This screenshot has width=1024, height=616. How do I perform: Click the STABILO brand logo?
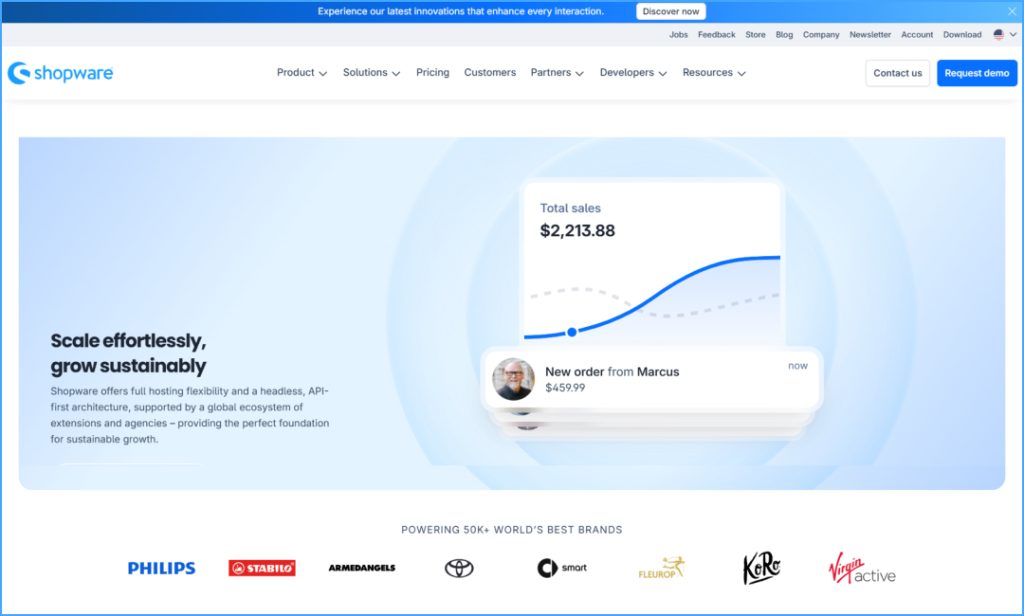click(260, 567)
